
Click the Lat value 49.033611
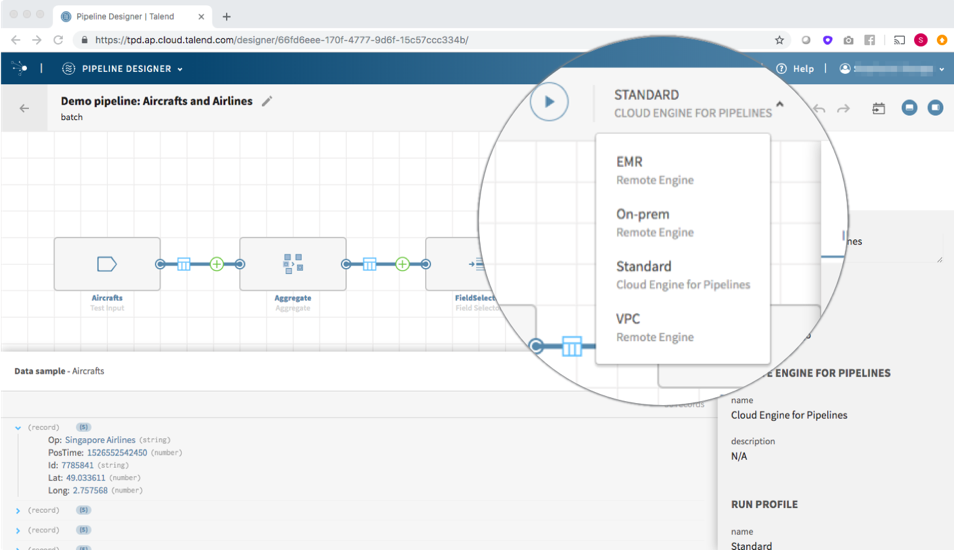tap(86, 478)
